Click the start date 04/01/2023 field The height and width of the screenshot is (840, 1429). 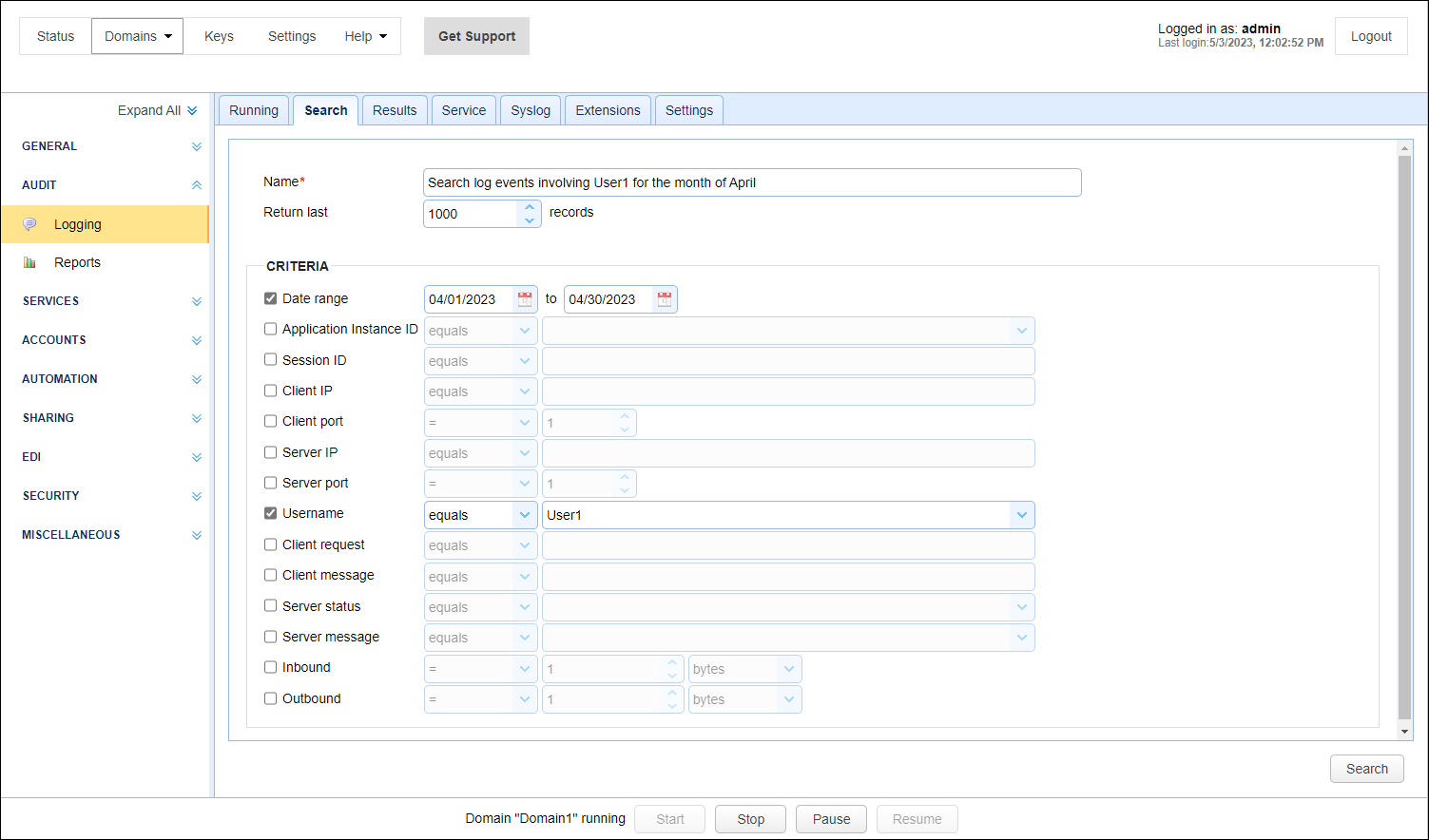(x=469, y=299)
